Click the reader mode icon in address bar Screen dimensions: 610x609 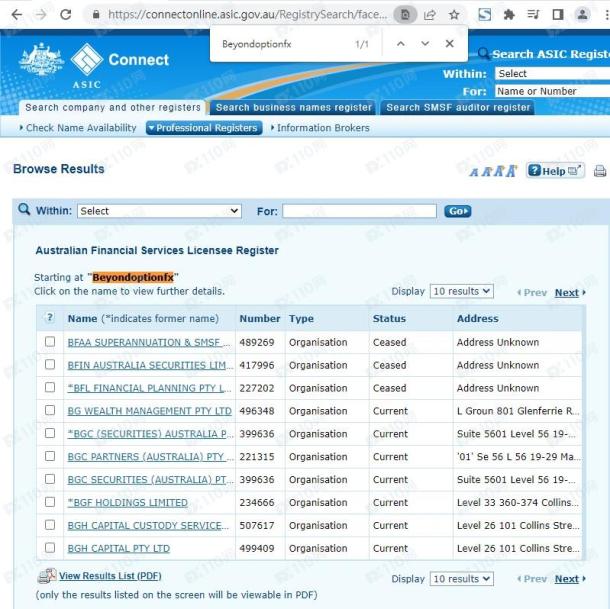(x=405, y=15)
